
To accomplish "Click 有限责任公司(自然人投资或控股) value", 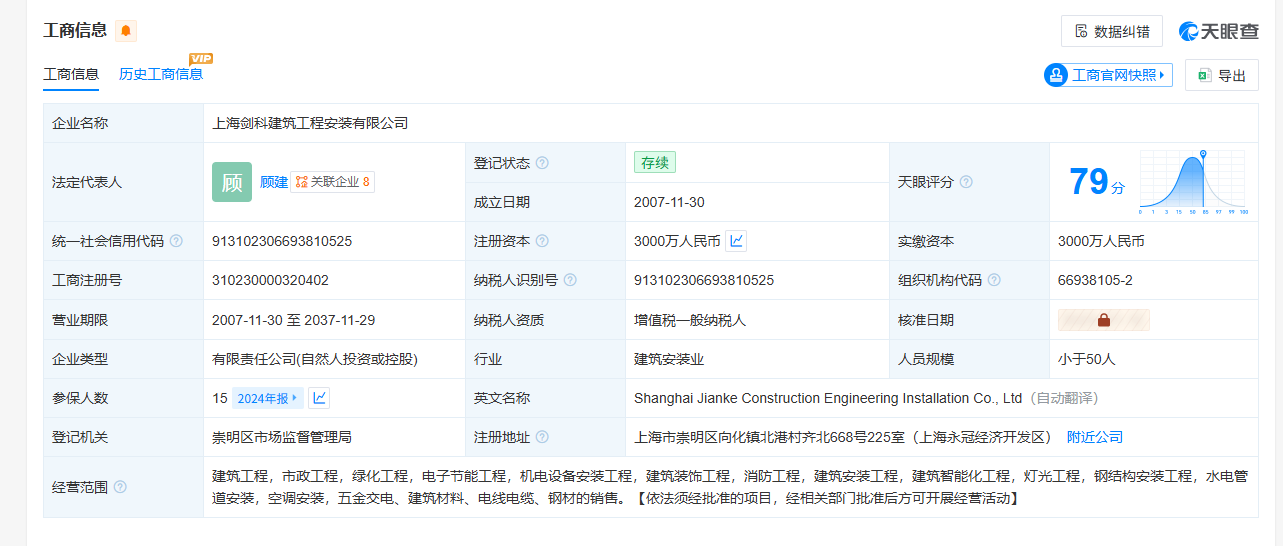I will click(315, 359).
